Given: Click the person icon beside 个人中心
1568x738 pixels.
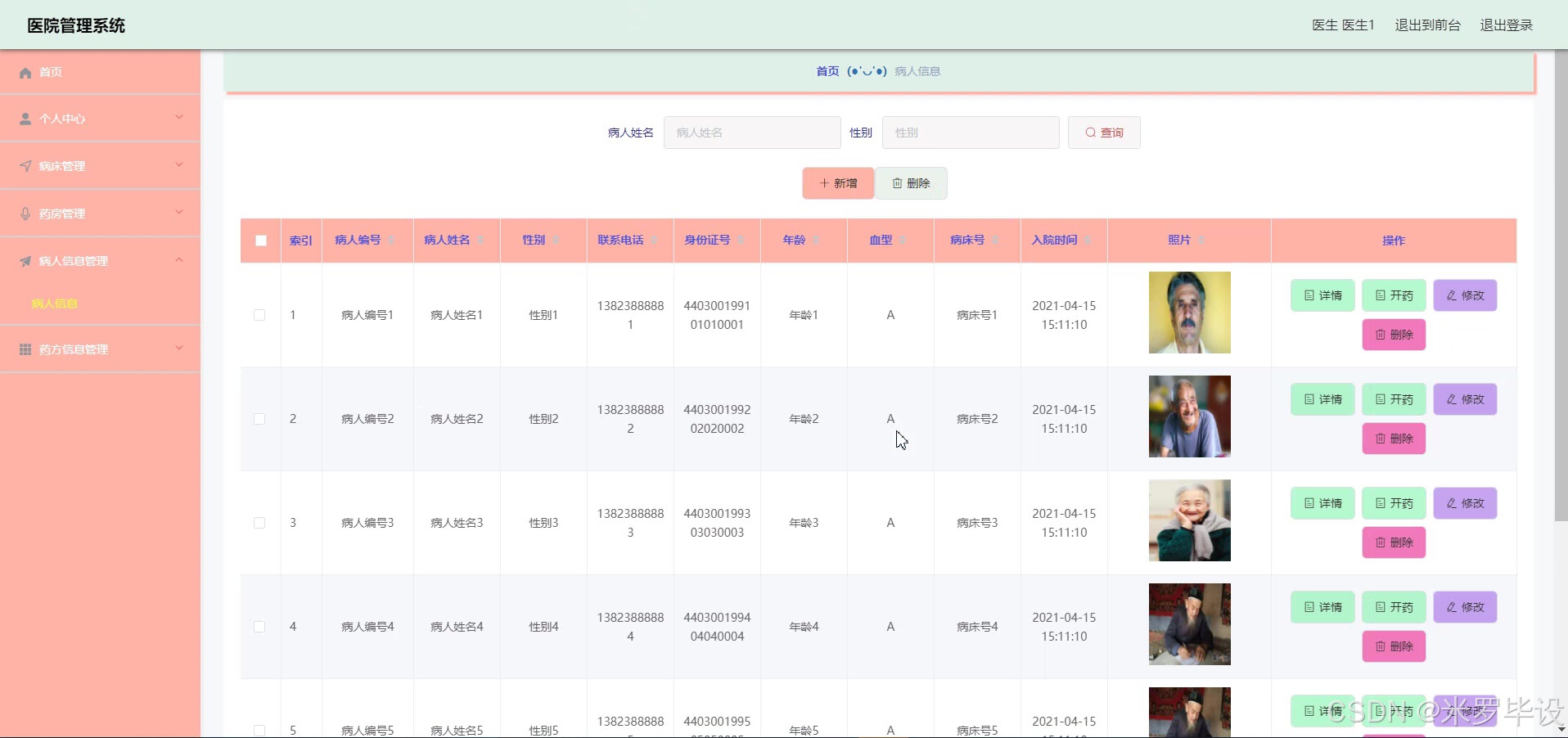Looking at the screenshot, I should click(25, 119).
